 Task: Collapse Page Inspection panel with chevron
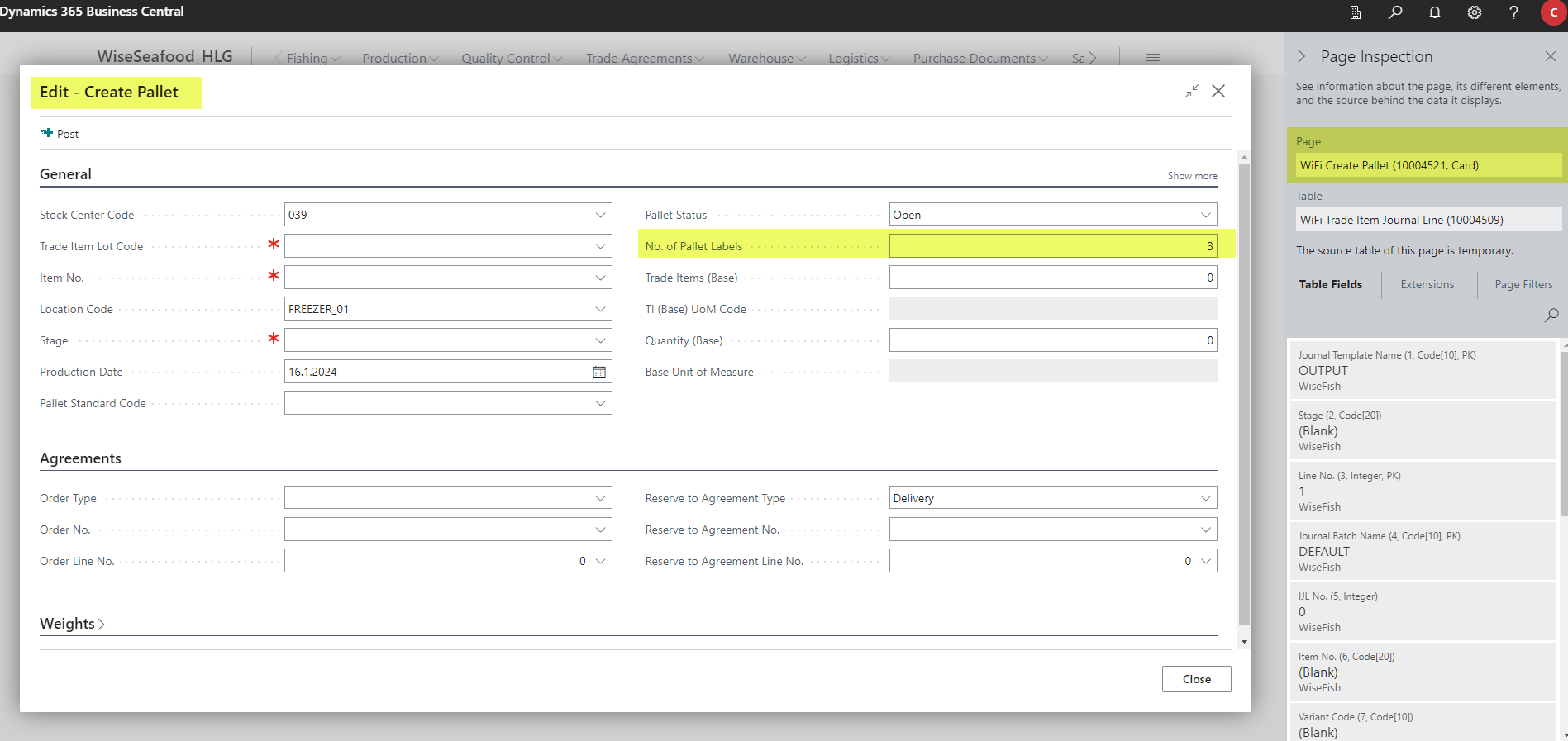[x=1302, y=56]
